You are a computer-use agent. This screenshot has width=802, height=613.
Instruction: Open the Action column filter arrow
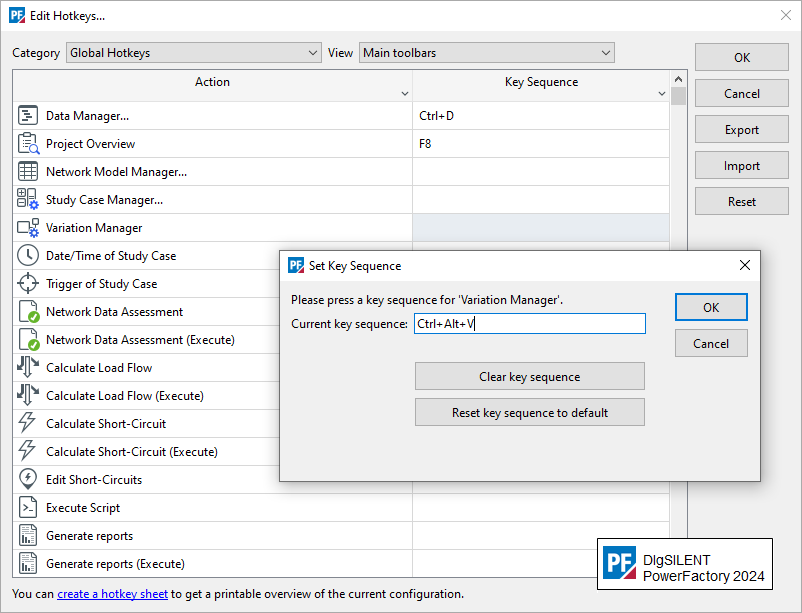click(405, 94)
